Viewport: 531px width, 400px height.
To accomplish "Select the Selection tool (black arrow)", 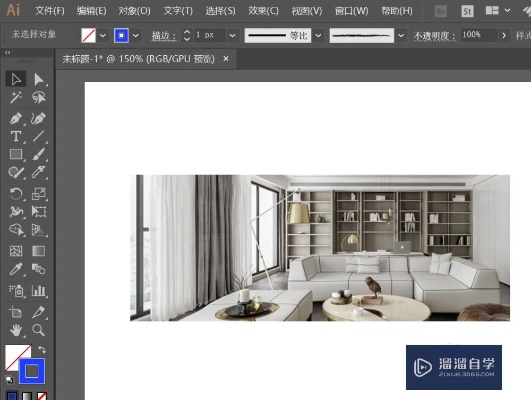I will coord(16,79).
